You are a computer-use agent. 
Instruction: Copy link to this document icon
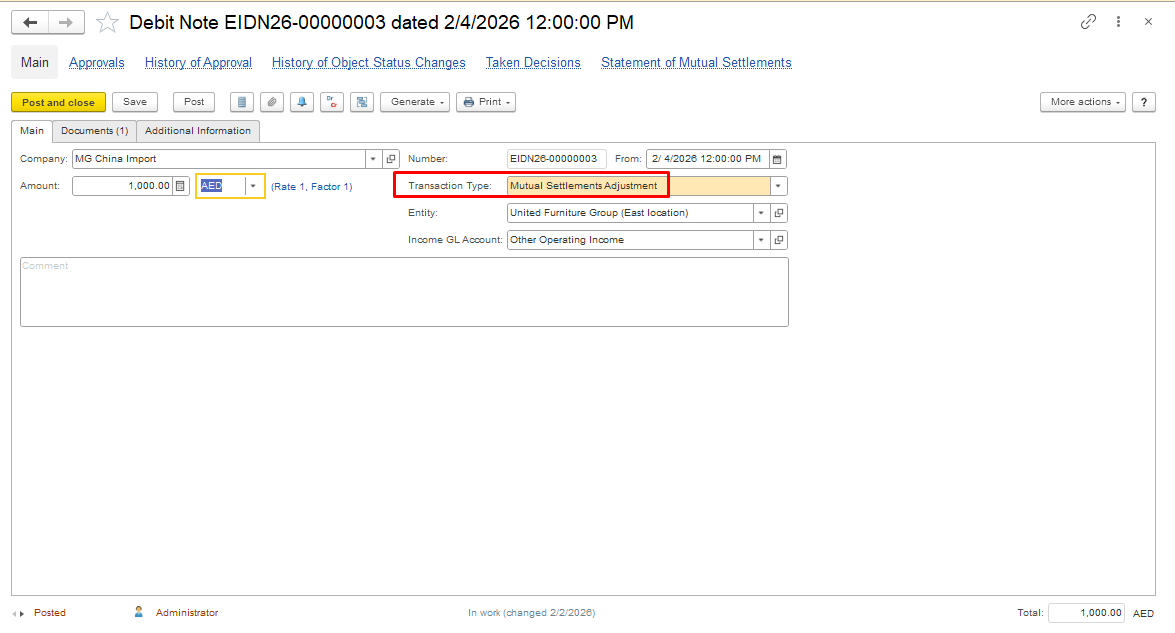click(x=1088, y=22)
